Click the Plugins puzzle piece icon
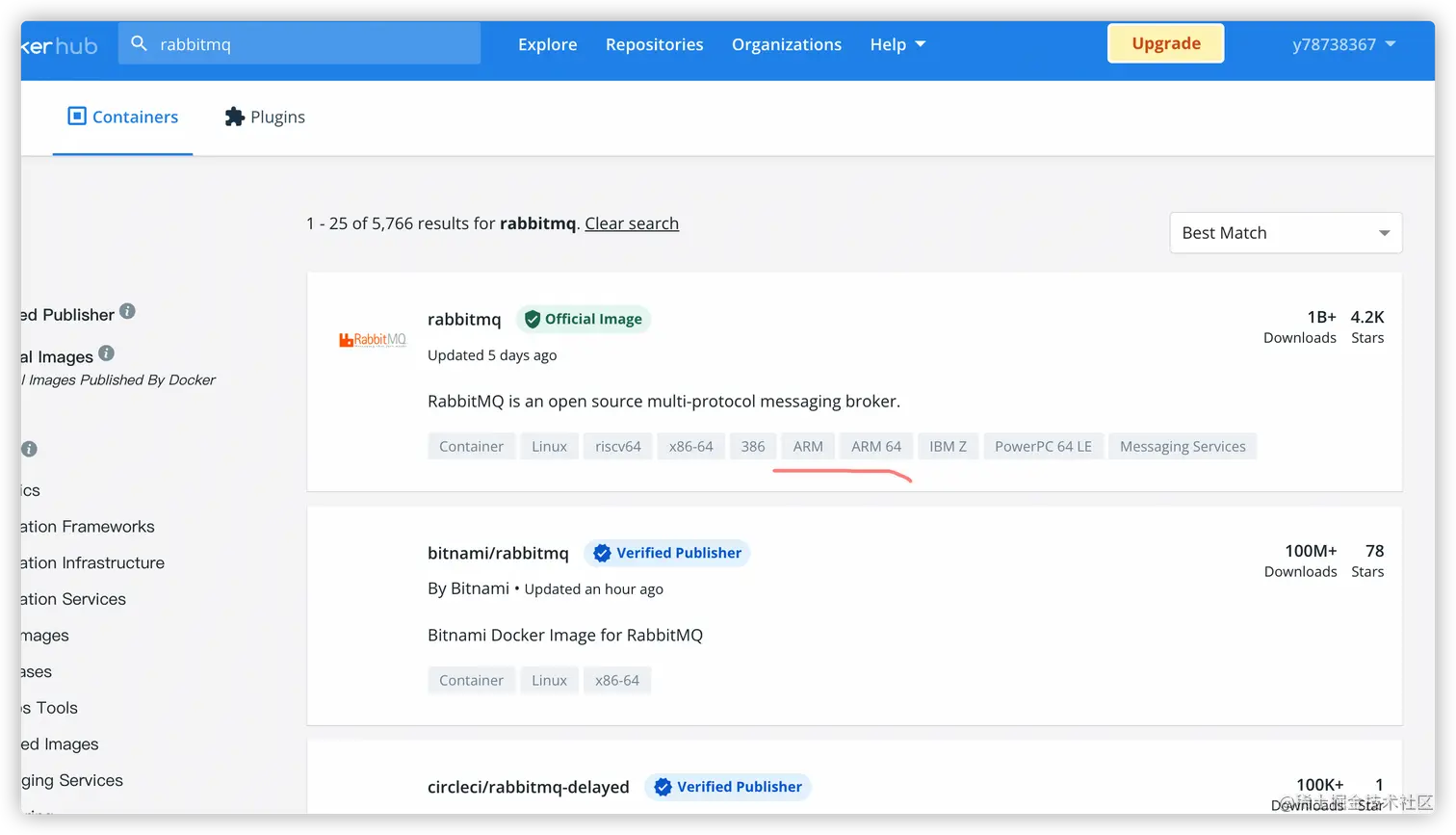Screen dimensions: 1456x835 click(x=234, y=117)
